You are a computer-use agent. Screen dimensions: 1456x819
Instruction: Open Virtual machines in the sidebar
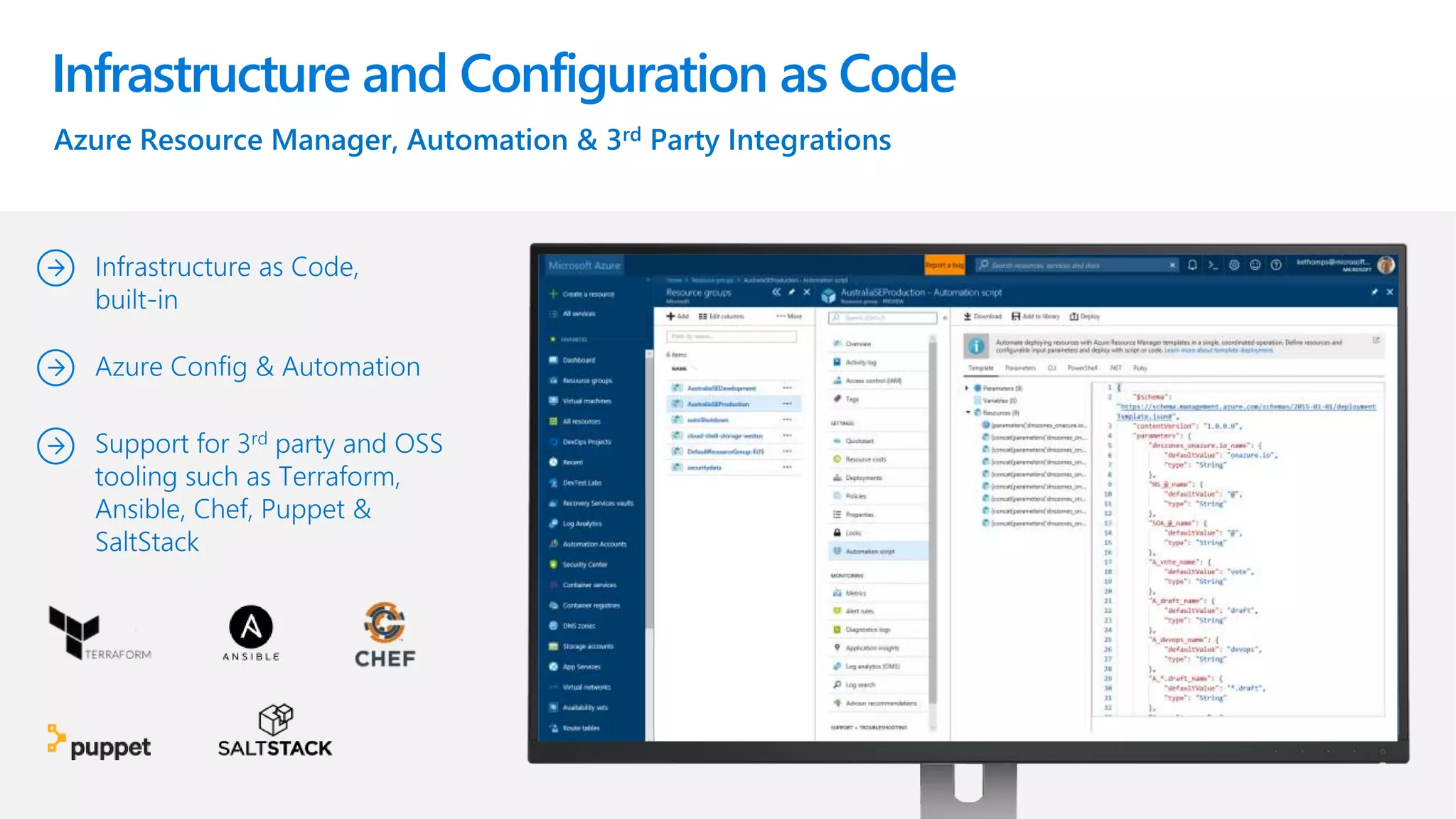coord(581,401)
